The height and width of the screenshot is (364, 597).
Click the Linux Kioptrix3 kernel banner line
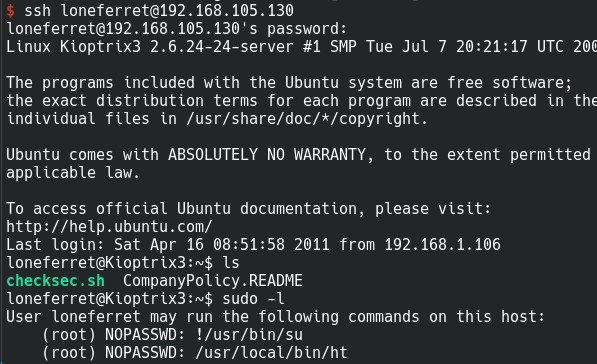tap(302, 47)
